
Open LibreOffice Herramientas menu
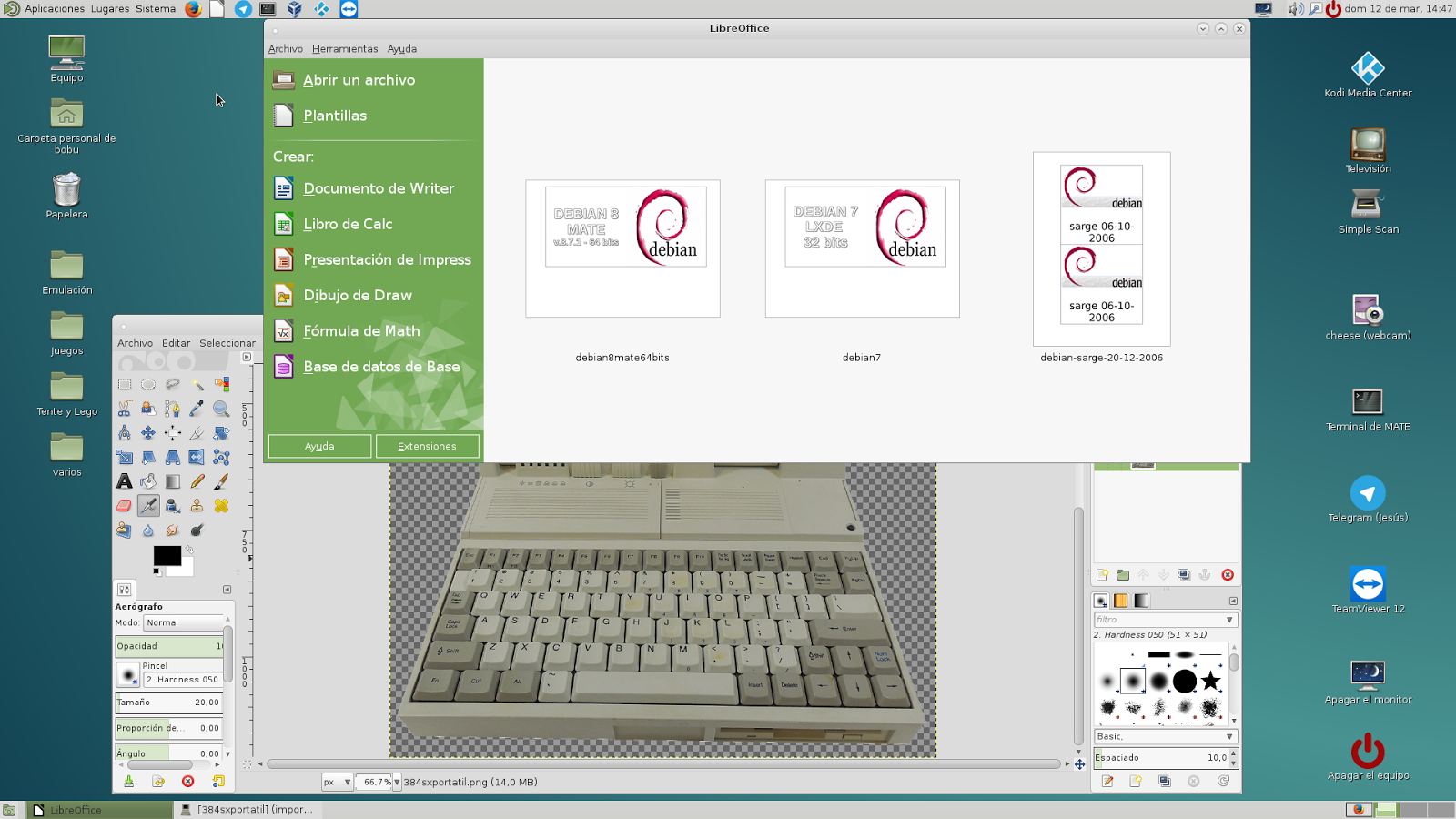click(x=345, y=49)
